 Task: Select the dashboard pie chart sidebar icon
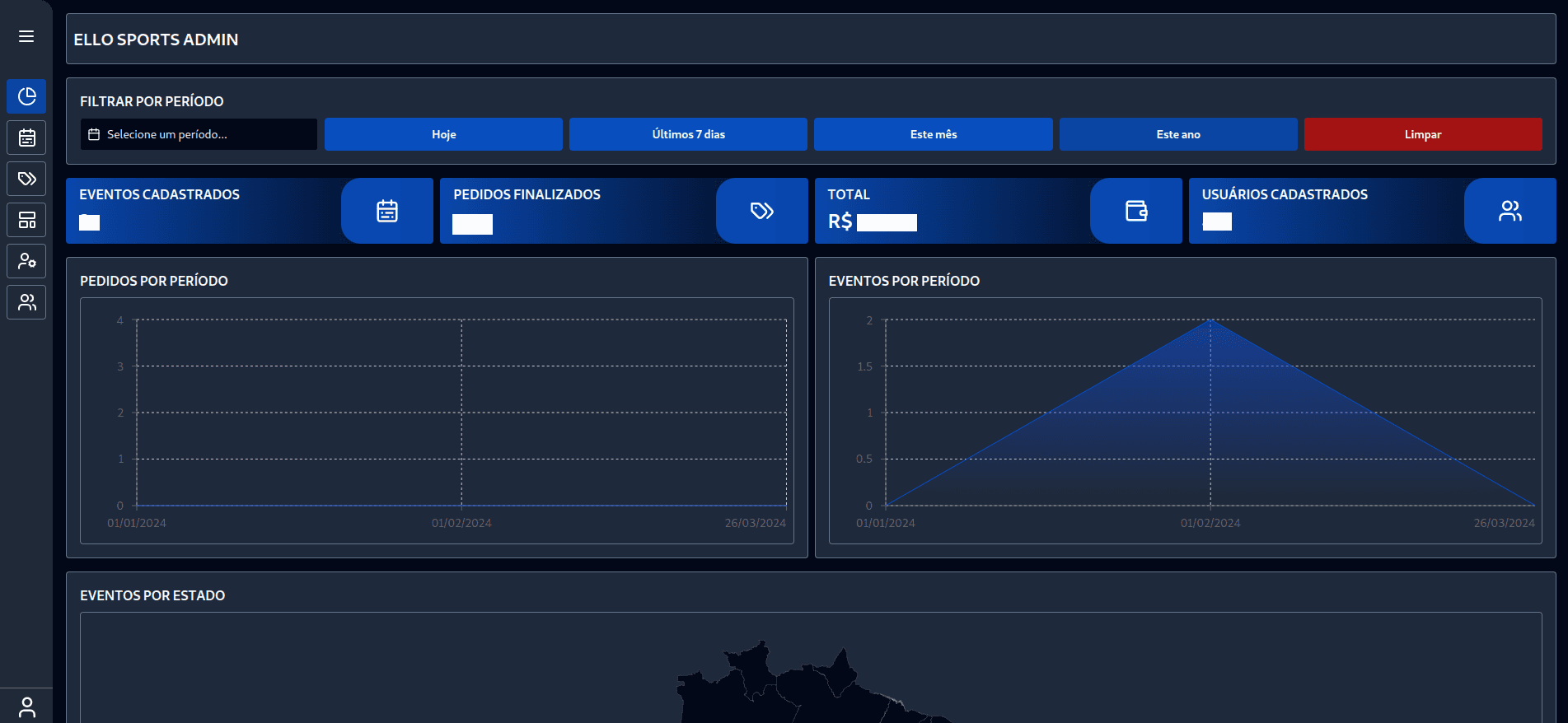pos(26,96)
